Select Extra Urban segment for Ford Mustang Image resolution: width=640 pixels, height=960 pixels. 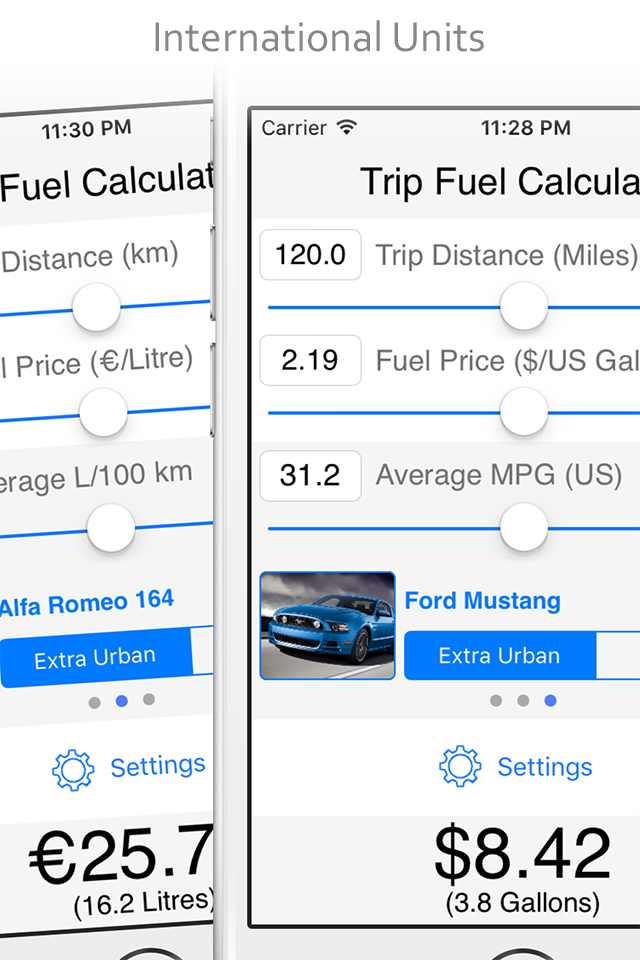point(500,656)
